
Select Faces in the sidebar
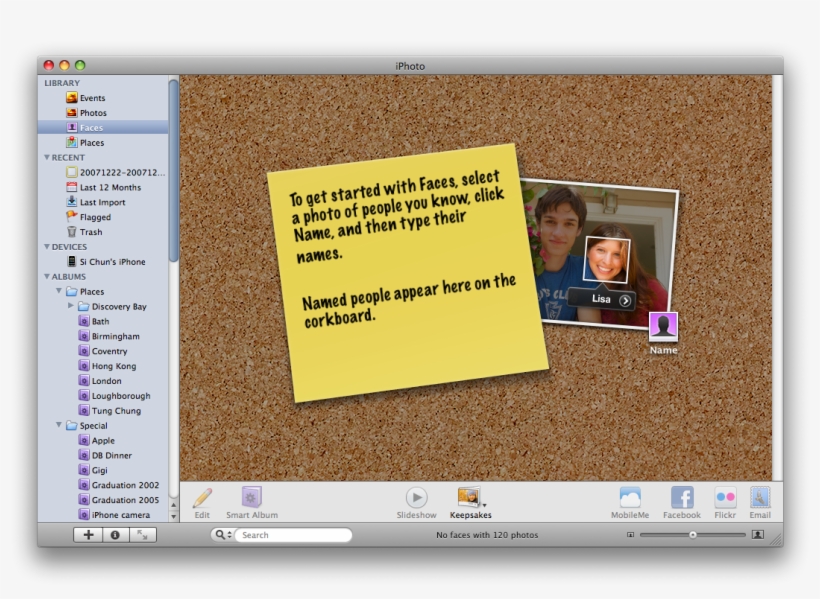102,127
